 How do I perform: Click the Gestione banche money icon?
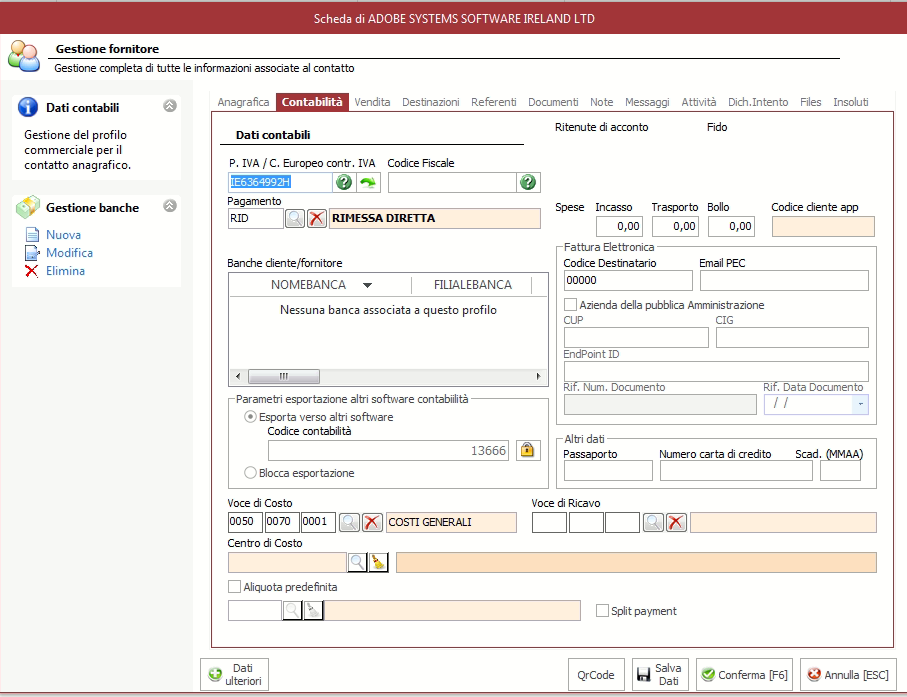click(x=28, y=207)
